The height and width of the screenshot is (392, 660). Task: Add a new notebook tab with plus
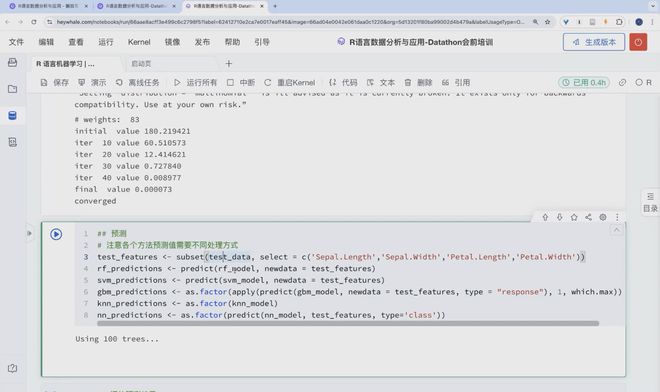point(229,64)
